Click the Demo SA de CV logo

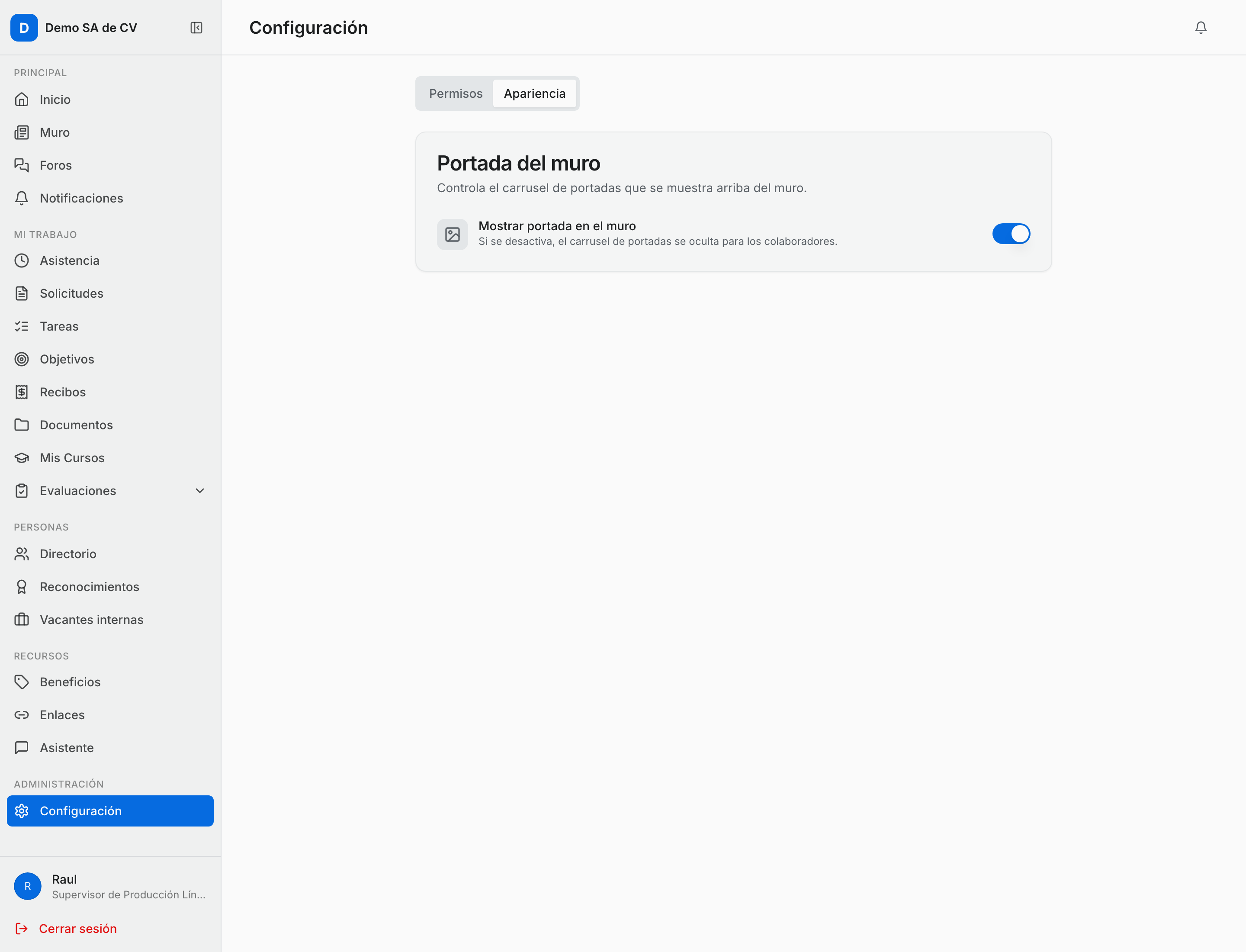[x=24, y=28]
